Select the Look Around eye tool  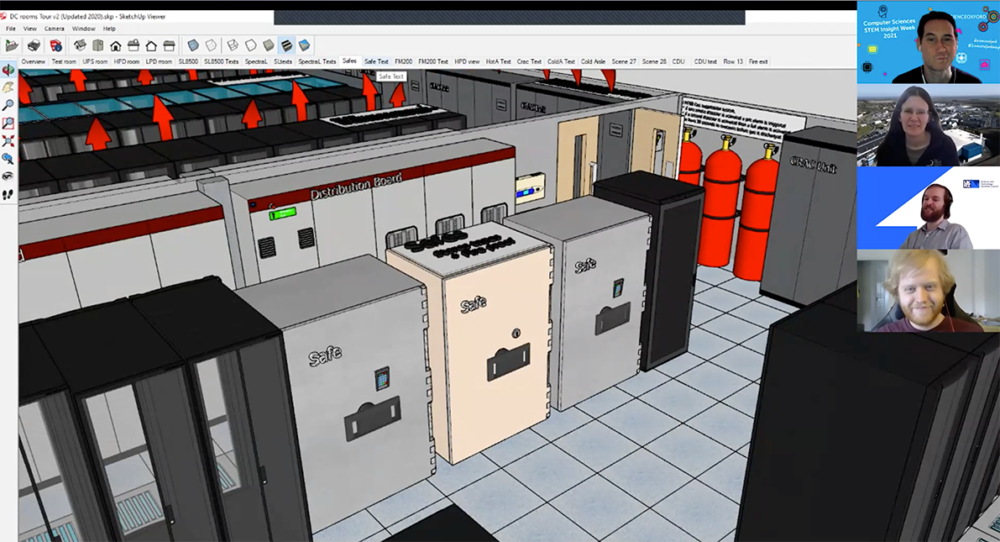tap(8, 177)
